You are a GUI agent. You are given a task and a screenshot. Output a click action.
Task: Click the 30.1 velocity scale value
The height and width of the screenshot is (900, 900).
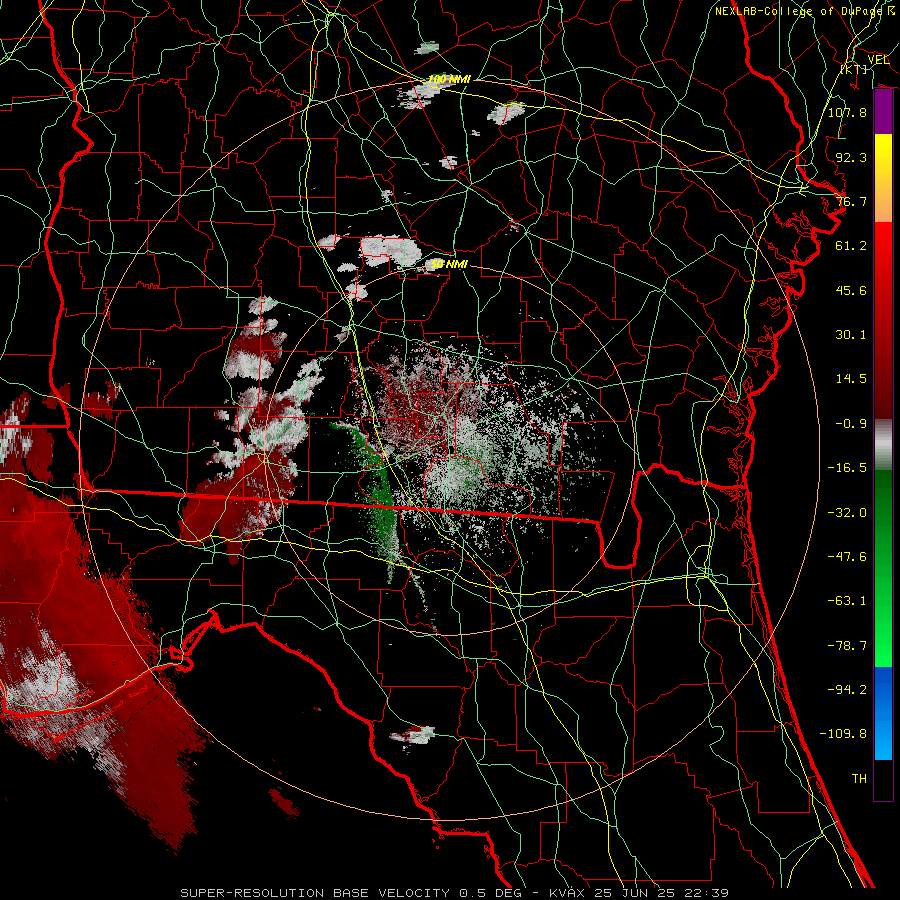(851, 335)
